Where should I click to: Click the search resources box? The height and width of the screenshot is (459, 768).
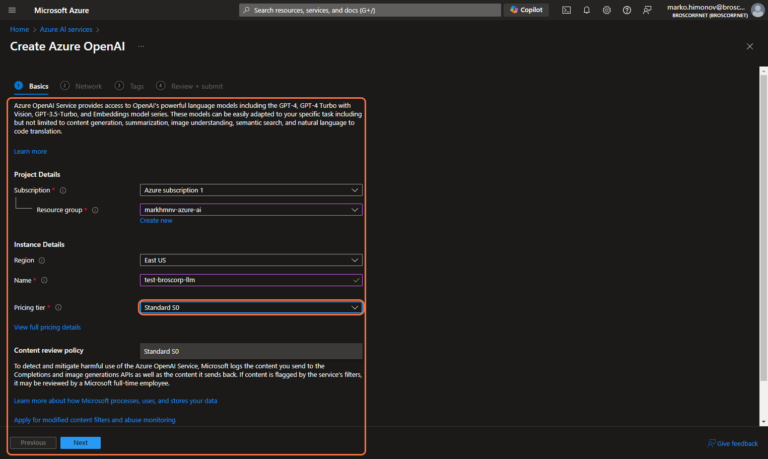coord(370,10)
